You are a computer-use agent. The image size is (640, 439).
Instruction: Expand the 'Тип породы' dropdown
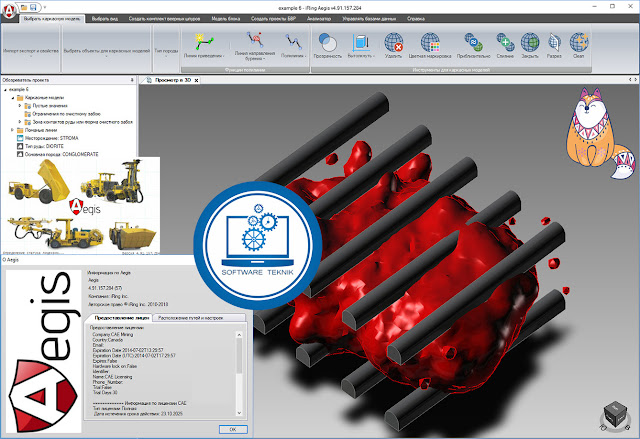(166, 51)
